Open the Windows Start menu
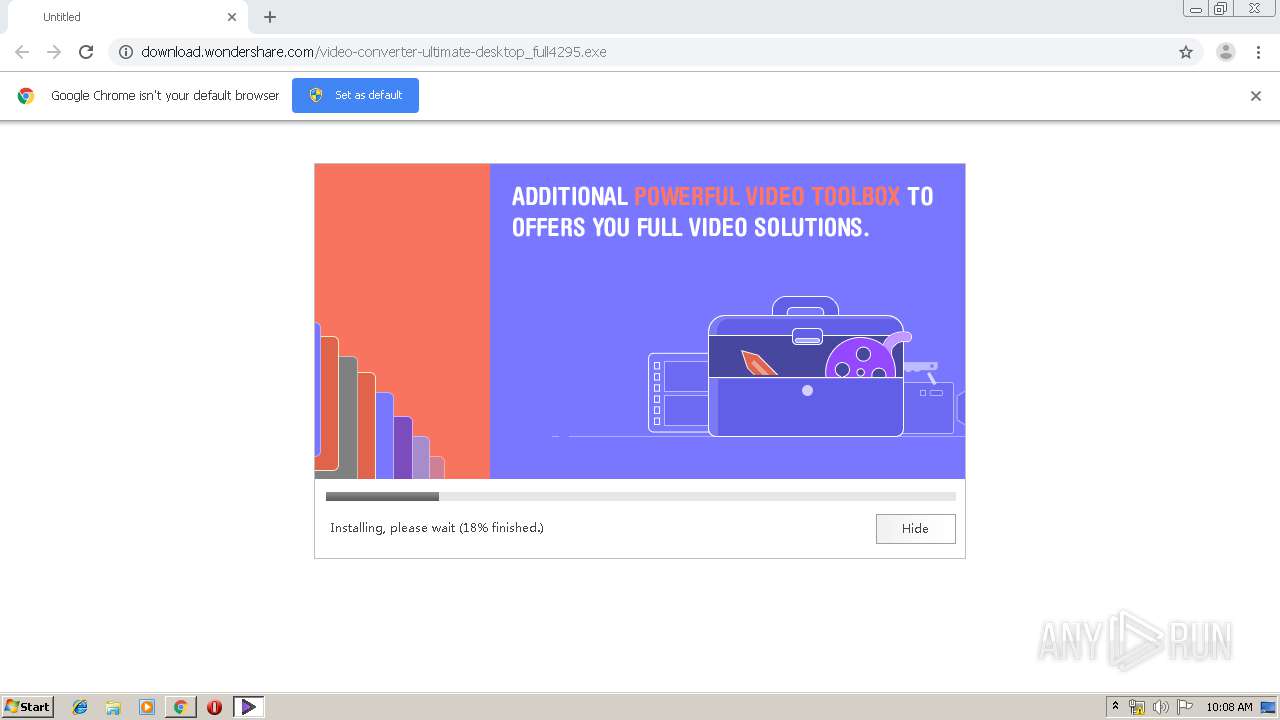This screenshot has height=720, width=1280. point(28,707)
